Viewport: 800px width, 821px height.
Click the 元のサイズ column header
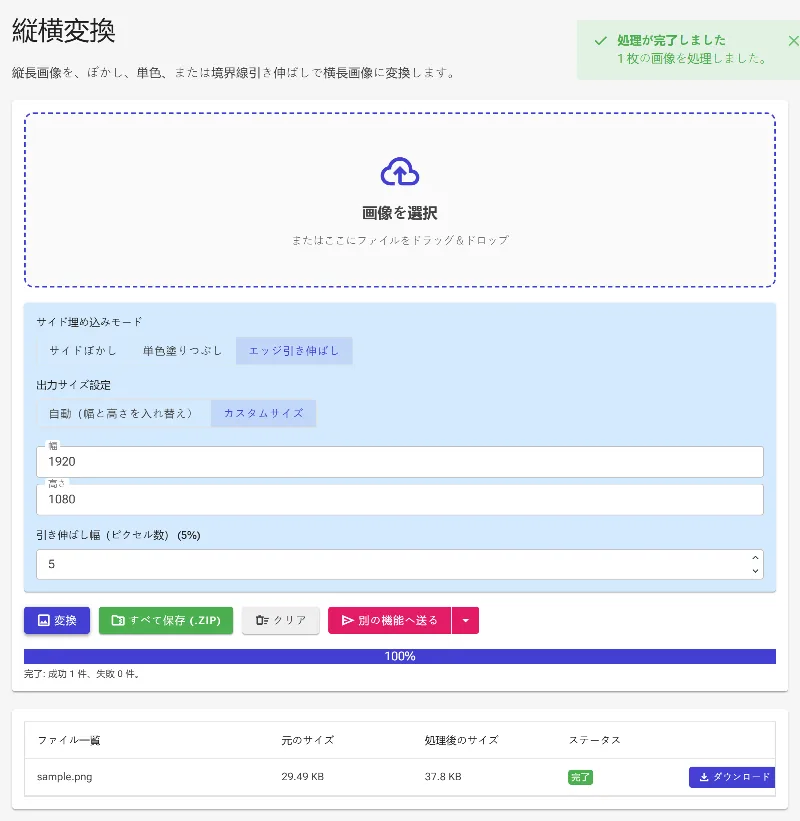[x=308, y=740]
